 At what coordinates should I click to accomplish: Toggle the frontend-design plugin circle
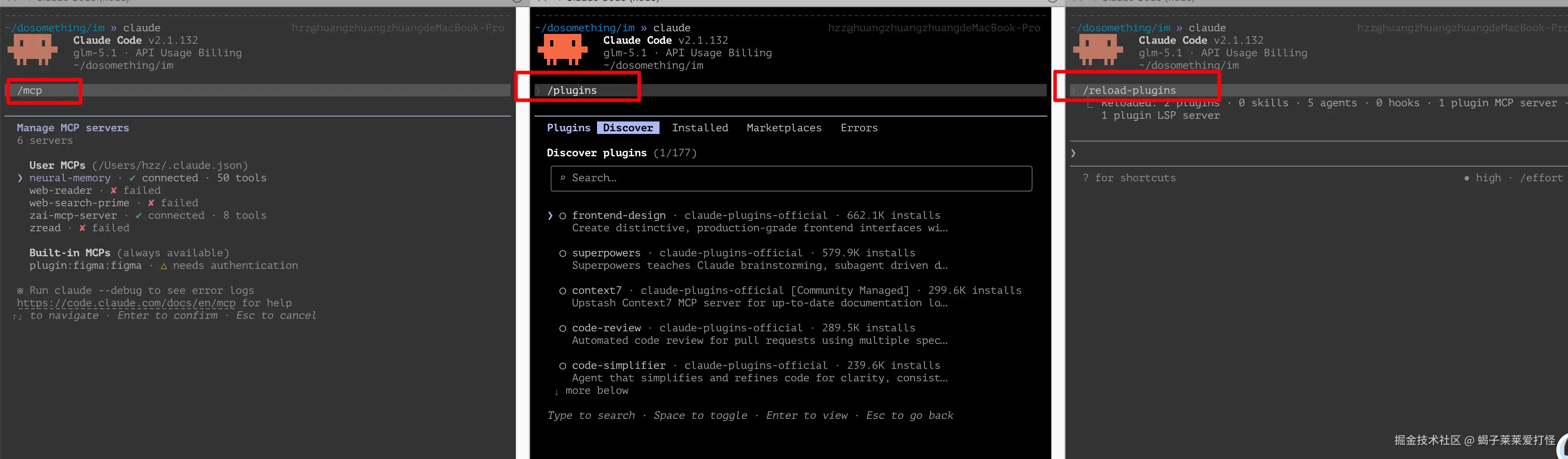tap(562, 216)
